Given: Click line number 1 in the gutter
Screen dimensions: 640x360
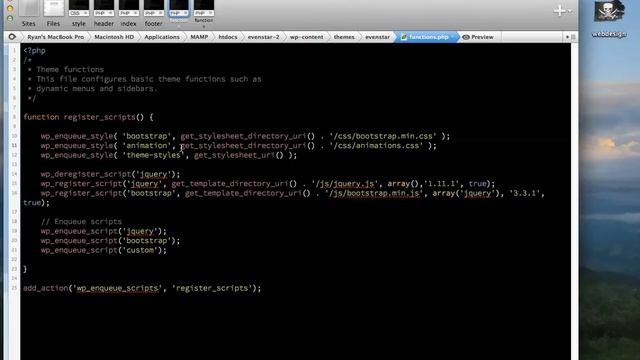Looking at the screenshot, I should [14, 51].
